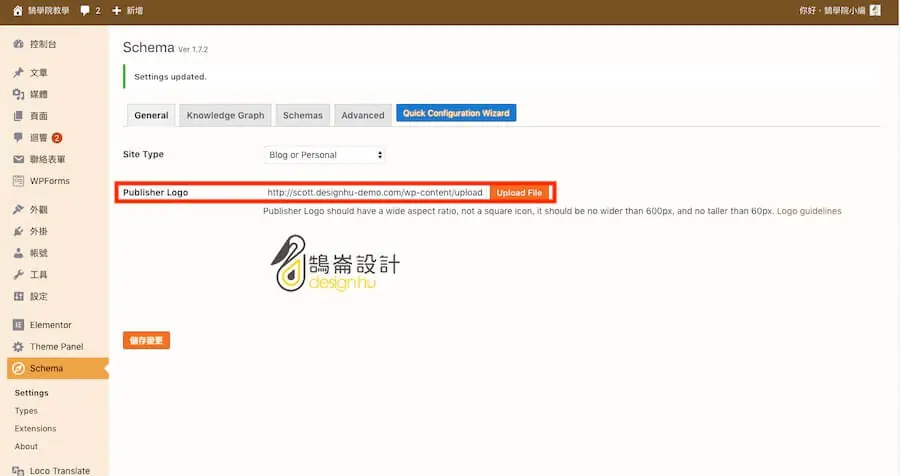This screenshot has height=476, width=900.
Task: Open Schema About submenu item
Action: (x=26, y=446)
